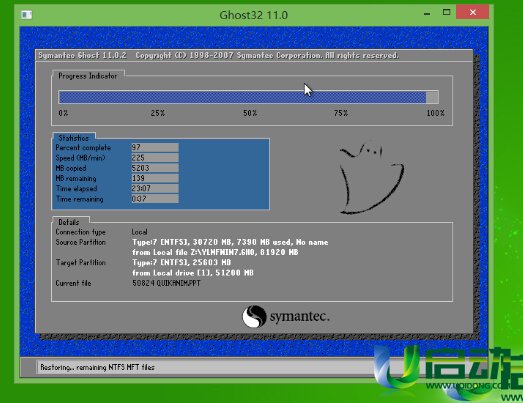The width and height of the screenshot is (523, 403).
Task: Click the Speed value 225
Action: click(x=155, y=157)
